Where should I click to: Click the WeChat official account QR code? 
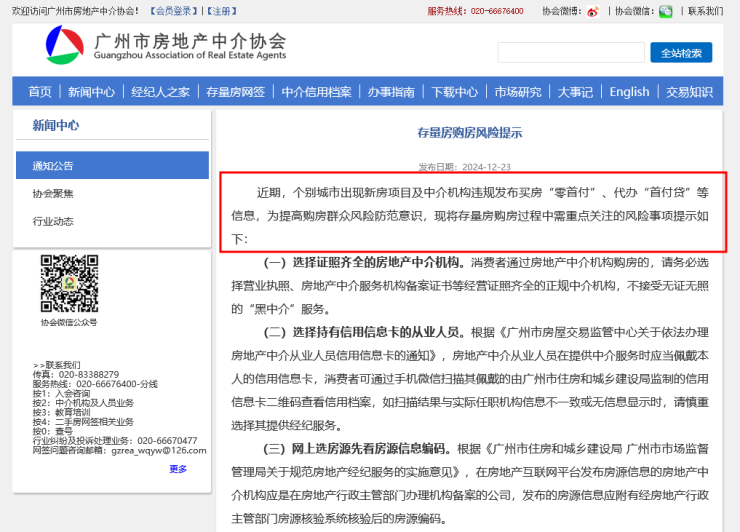pyautogui.click(x=68, y=284)
